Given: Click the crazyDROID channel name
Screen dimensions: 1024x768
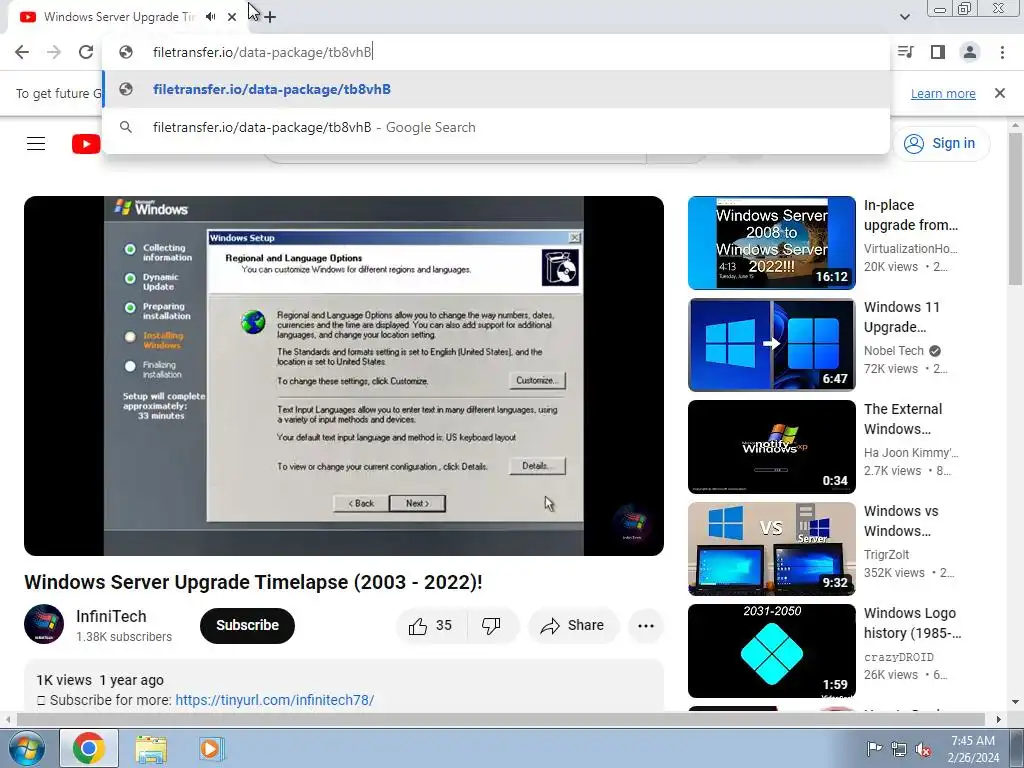Looking at the screenshot, I should pyautogui.click(x=899, y=657).
